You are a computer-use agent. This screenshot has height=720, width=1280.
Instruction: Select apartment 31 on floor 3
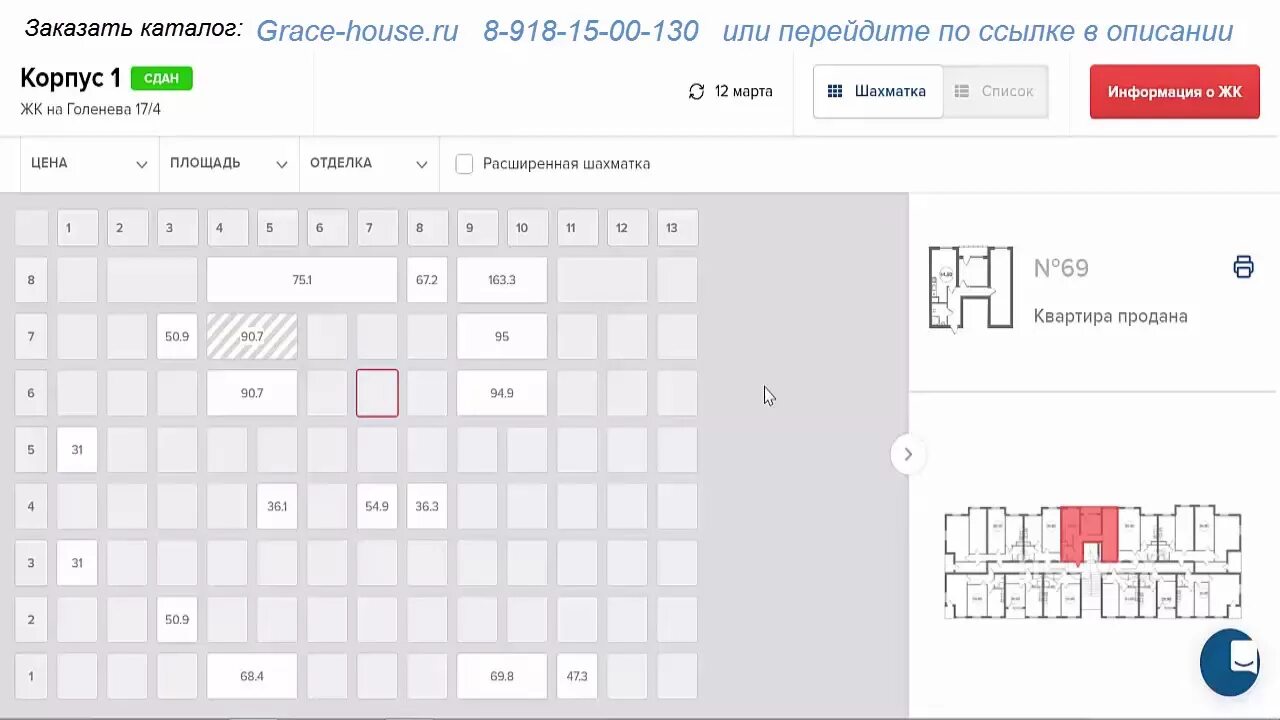pyautogui.click(x=77, y=563)
